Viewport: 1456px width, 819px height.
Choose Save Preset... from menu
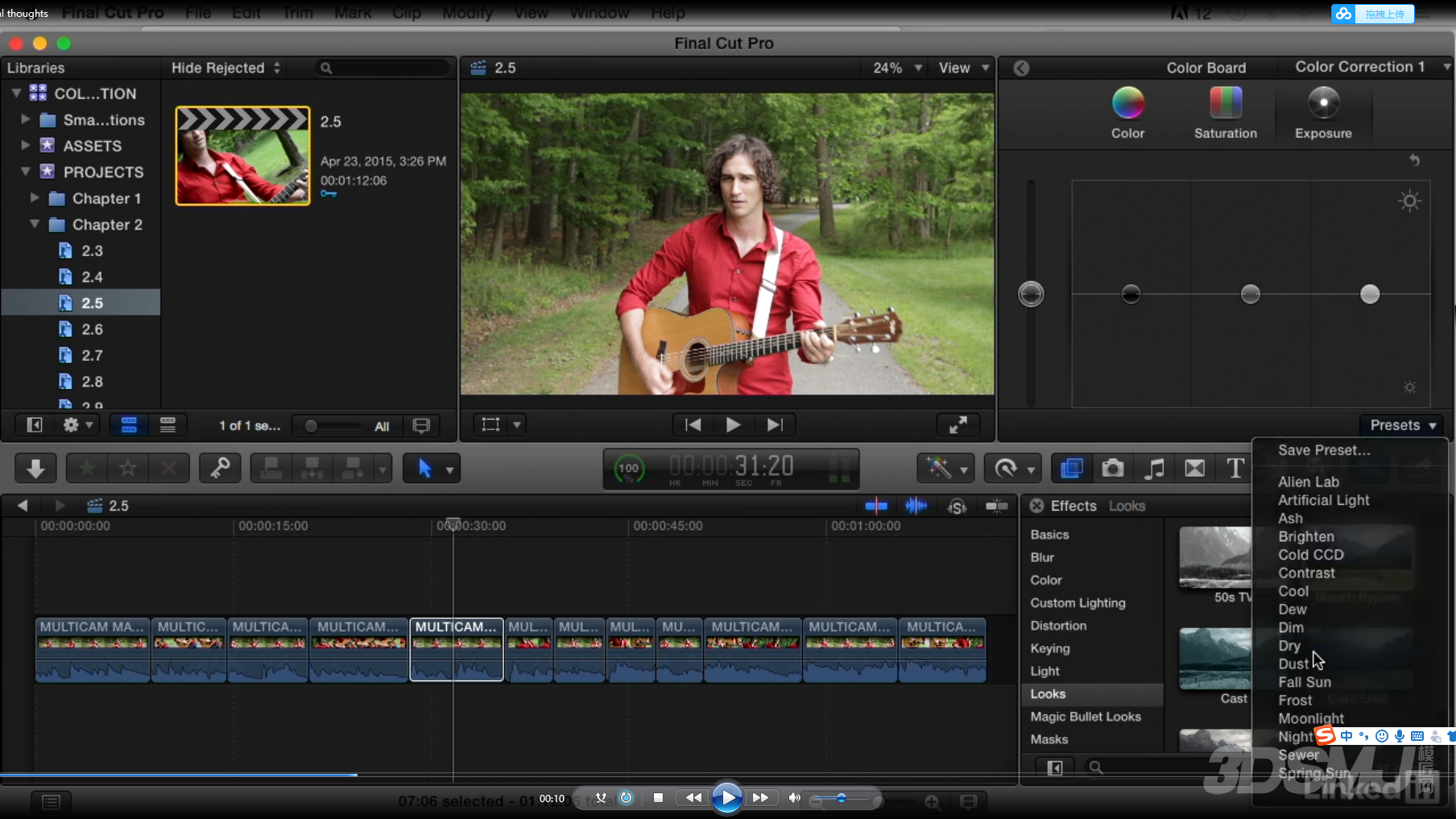[1324, 450]
